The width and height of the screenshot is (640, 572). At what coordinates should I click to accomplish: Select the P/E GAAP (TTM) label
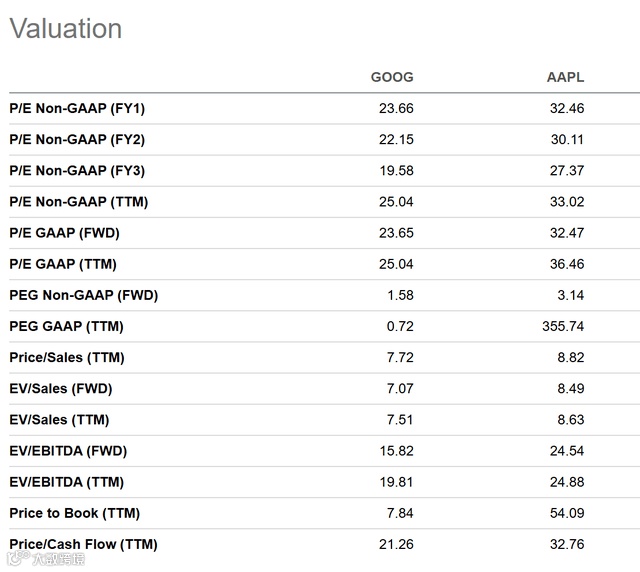pos(63,264)
